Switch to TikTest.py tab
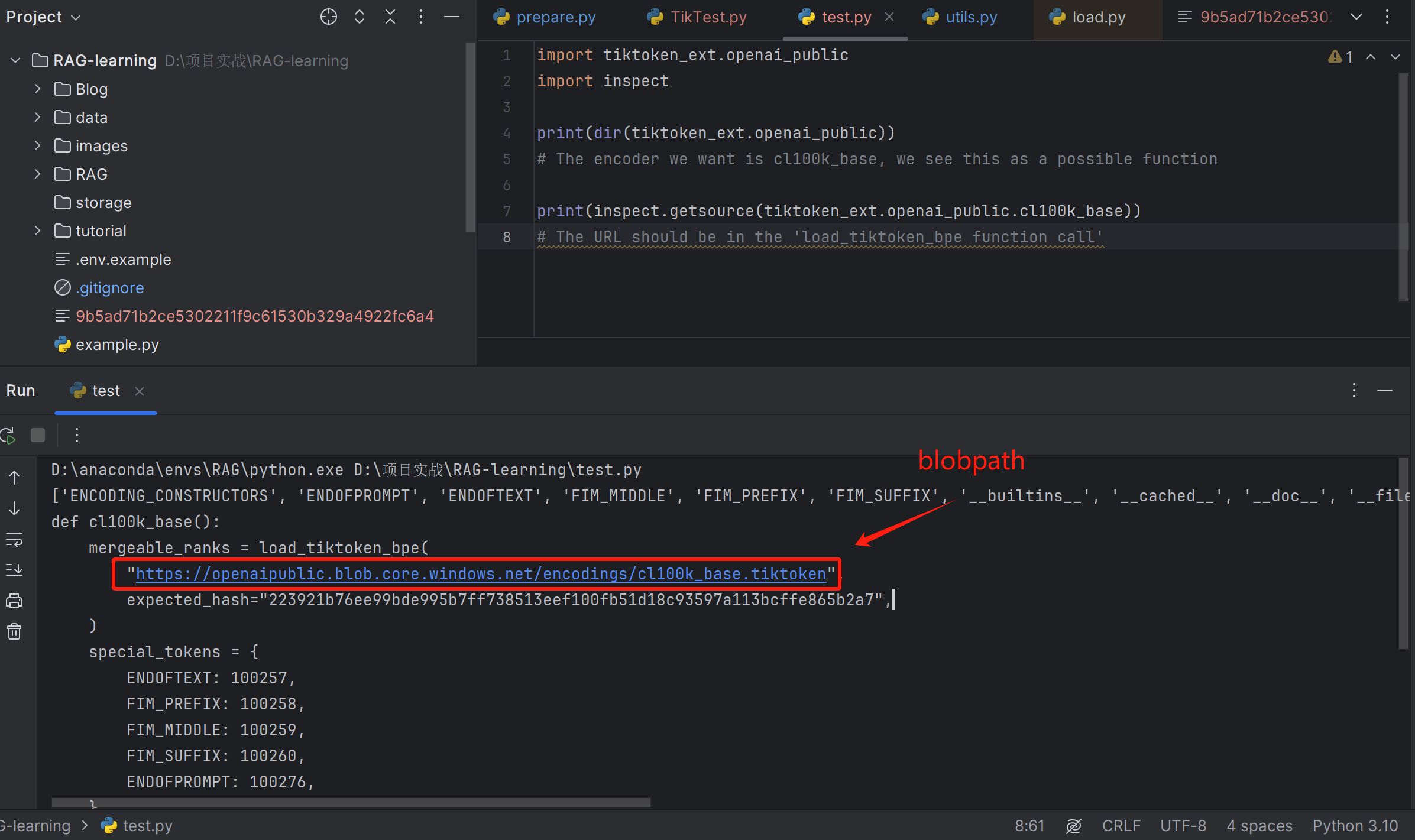The image size is (1415, 840). coord(697,17)
